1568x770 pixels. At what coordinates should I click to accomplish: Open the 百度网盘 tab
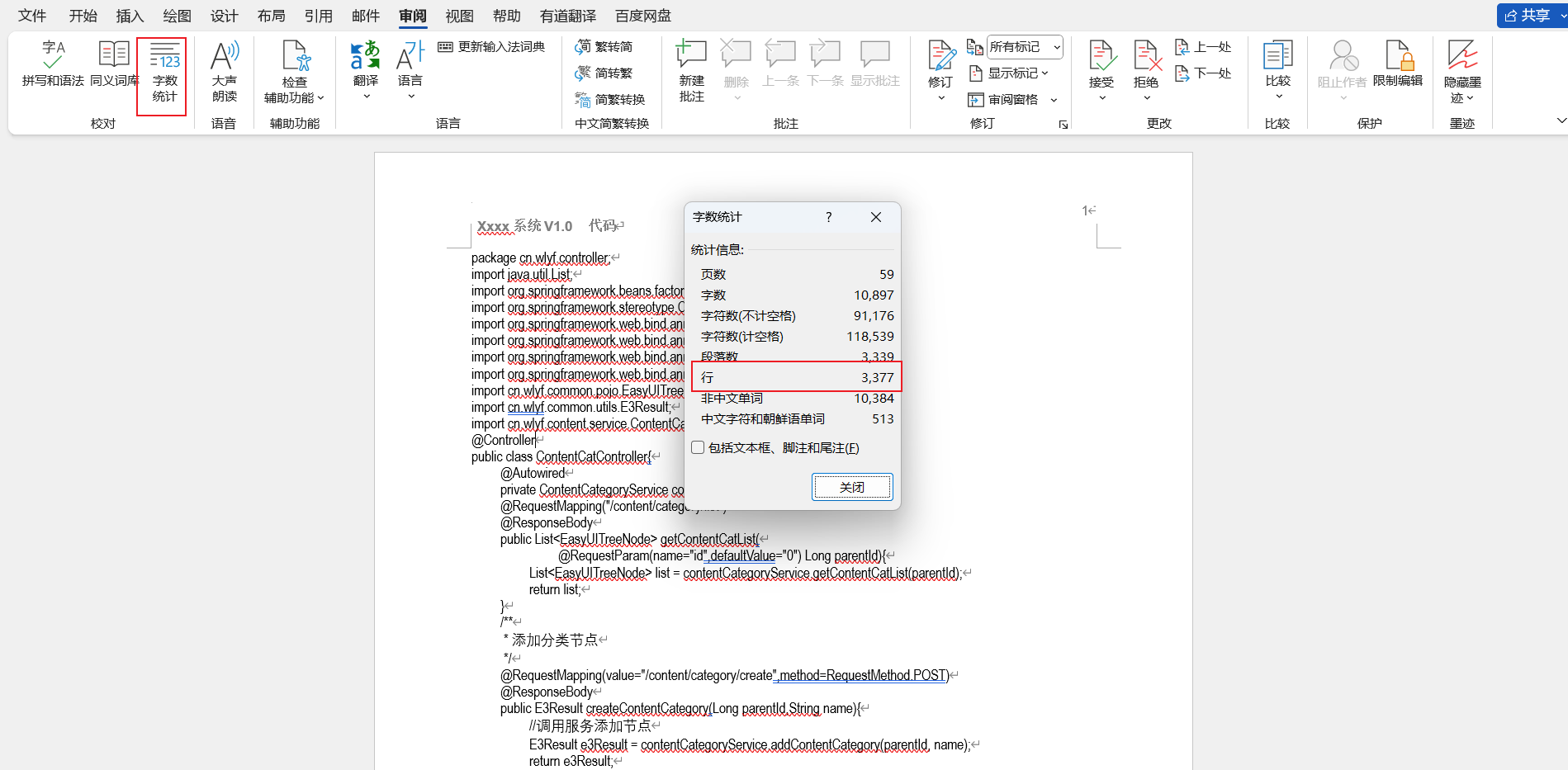tap(643, 16)
